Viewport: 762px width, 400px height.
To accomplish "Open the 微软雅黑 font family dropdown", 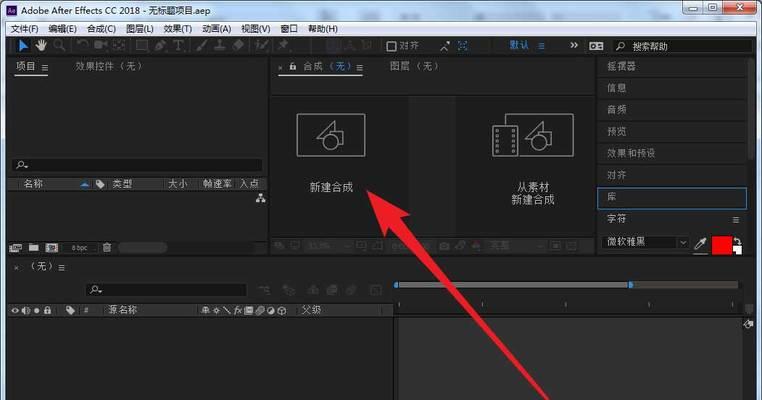I will pyautogui.click(x=683, y=243).
